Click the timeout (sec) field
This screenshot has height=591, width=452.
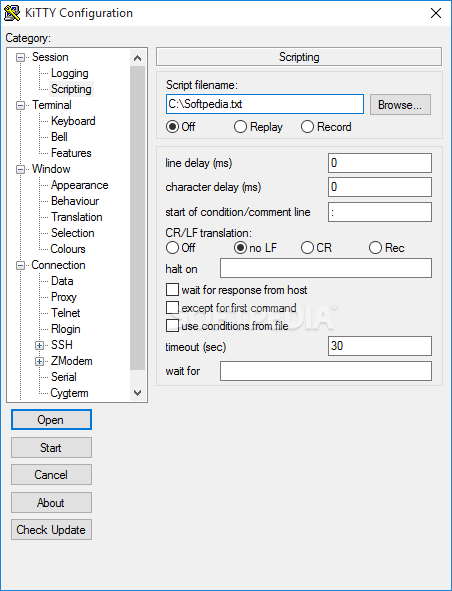click(x=380, y=346)
